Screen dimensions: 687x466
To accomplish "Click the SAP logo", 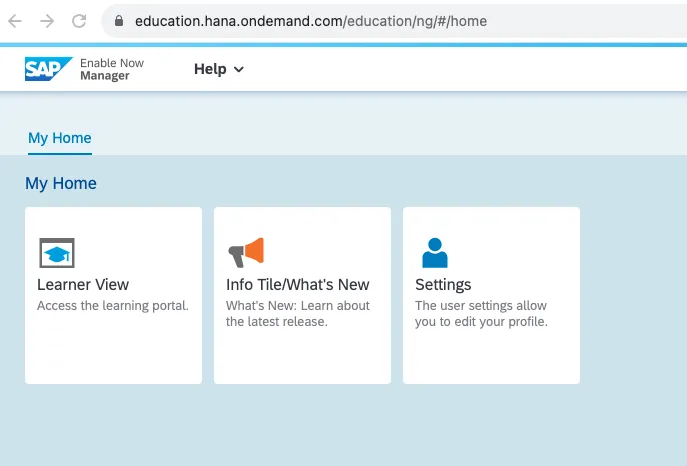I will [48, 69].
